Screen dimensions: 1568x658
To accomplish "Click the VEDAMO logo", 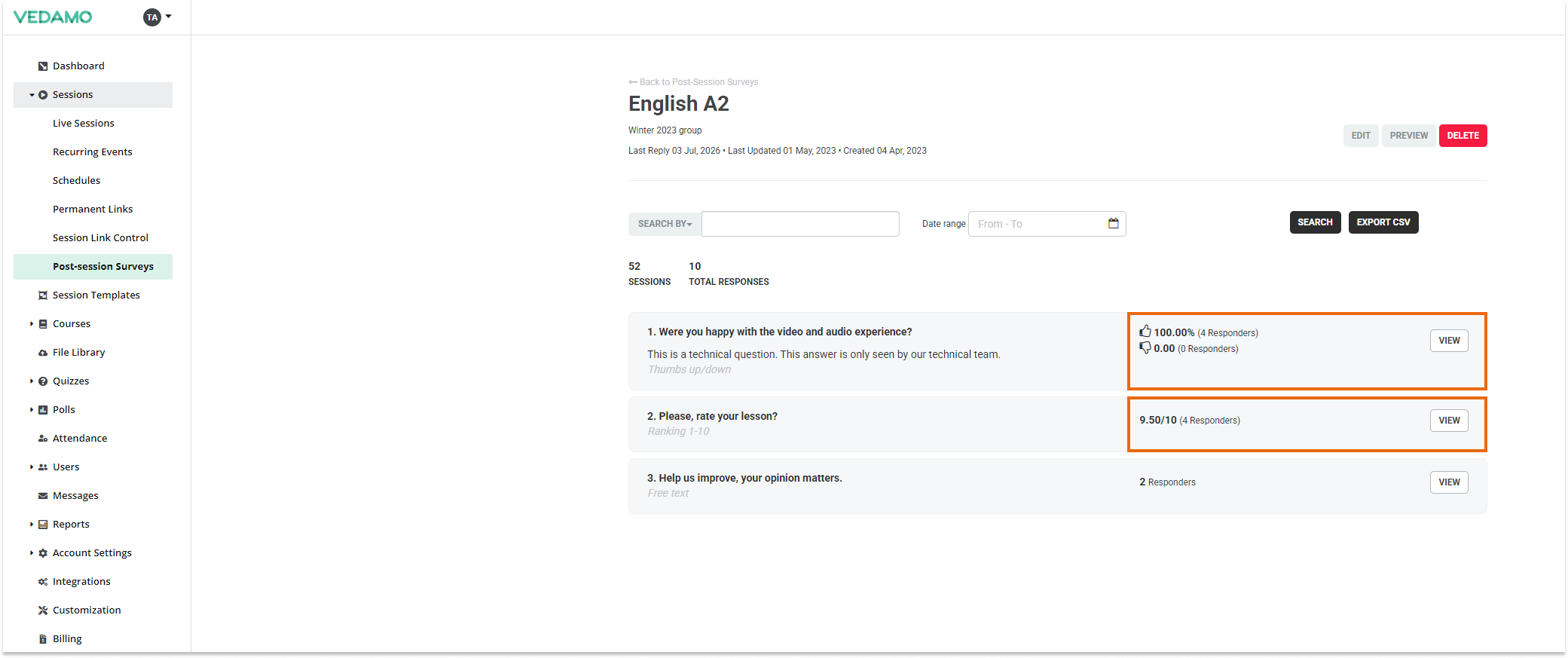I will tap(53, 17).
